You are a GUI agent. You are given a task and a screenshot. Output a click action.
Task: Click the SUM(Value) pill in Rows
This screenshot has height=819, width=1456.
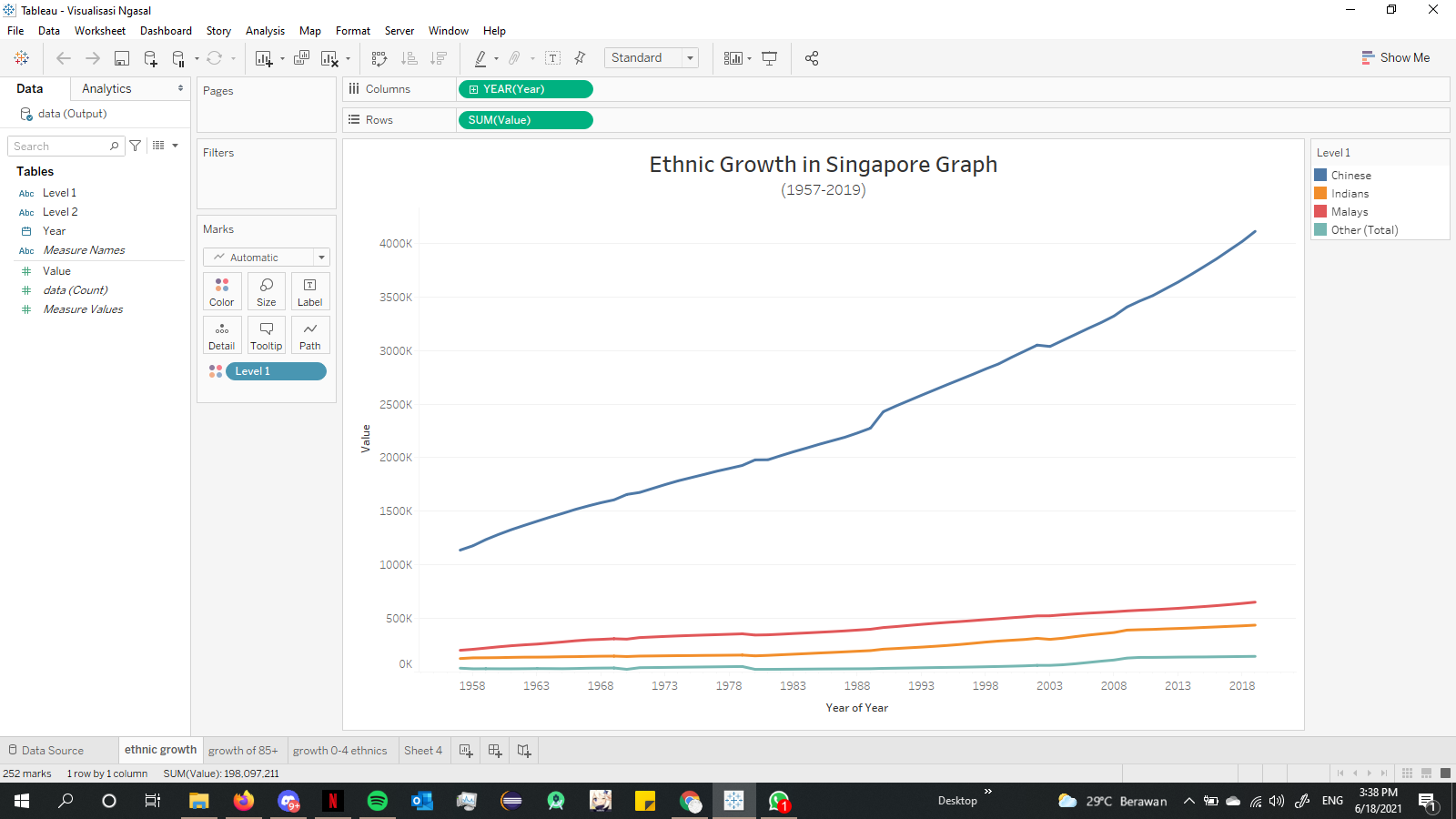(x=525, y=120)
